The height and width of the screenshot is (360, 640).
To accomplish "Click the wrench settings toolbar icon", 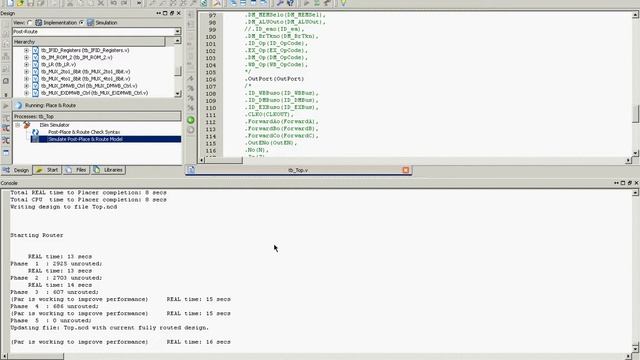I will [280, 3].
